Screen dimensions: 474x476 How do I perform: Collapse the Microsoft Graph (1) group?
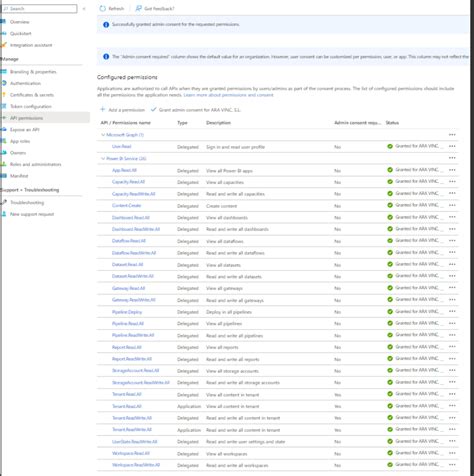(x=103, y=135)
